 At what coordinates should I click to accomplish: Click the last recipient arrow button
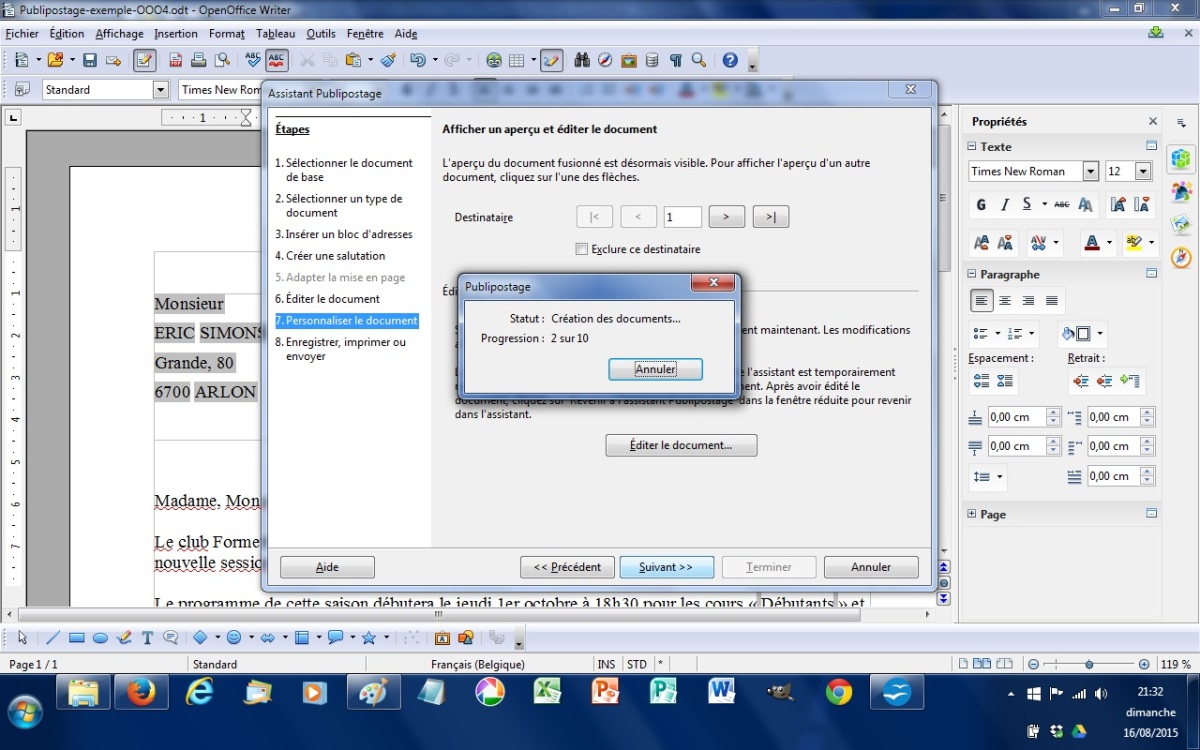pos(771,216)
